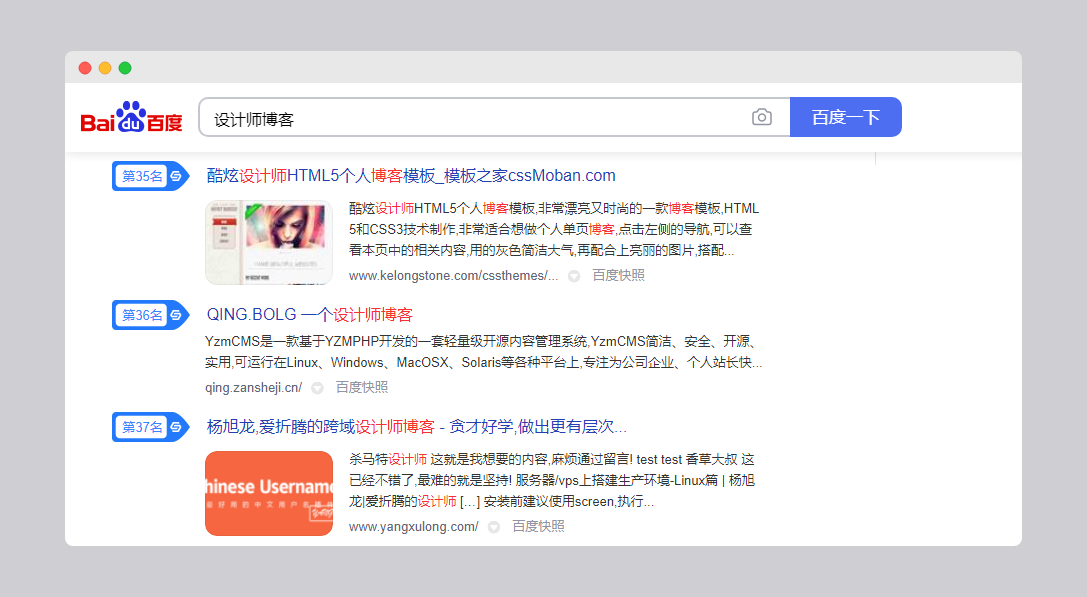Click the swirl icon on 第35名 badge

tap(177, 176)
